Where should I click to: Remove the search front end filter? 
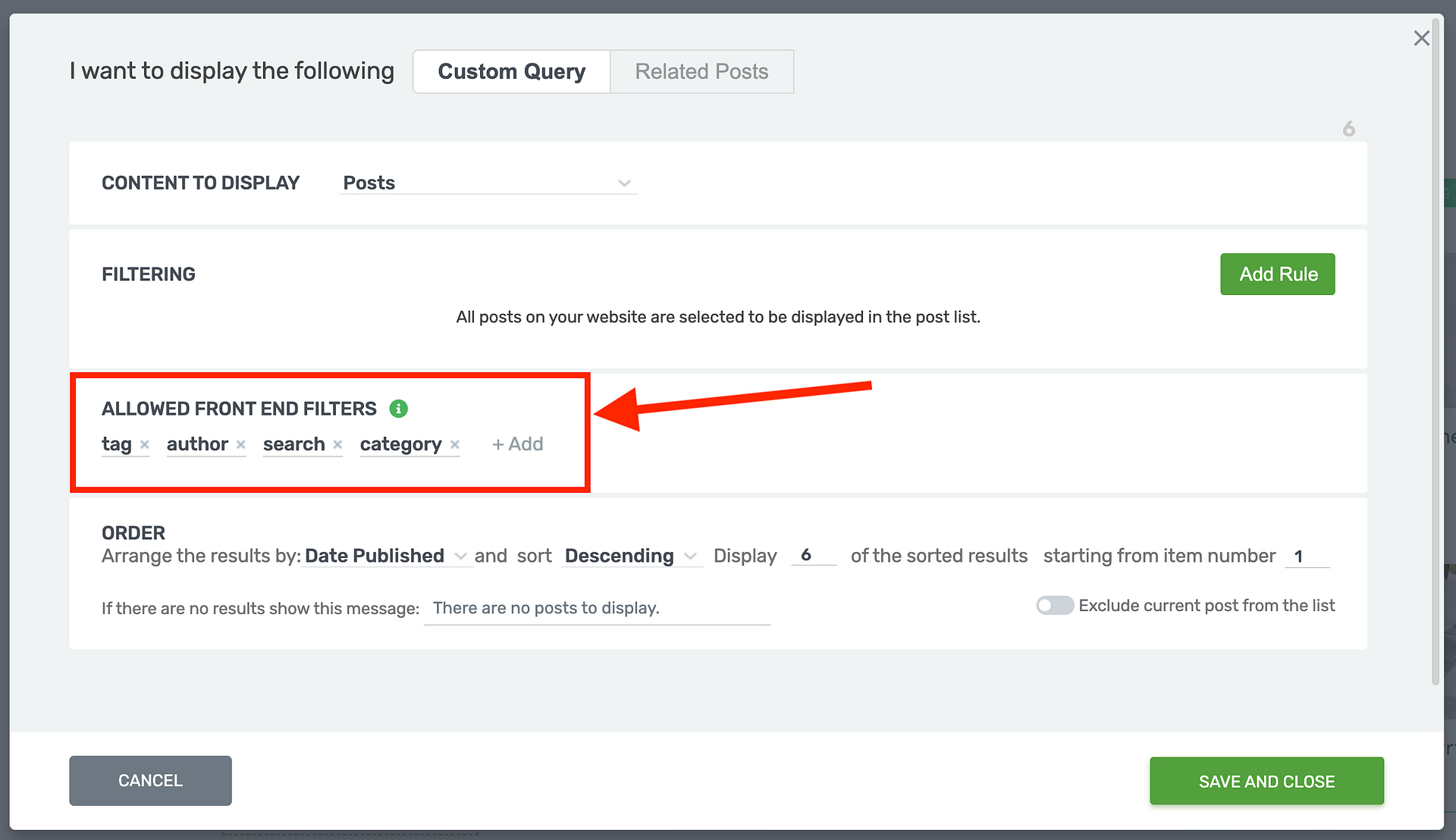coord(337,445)
